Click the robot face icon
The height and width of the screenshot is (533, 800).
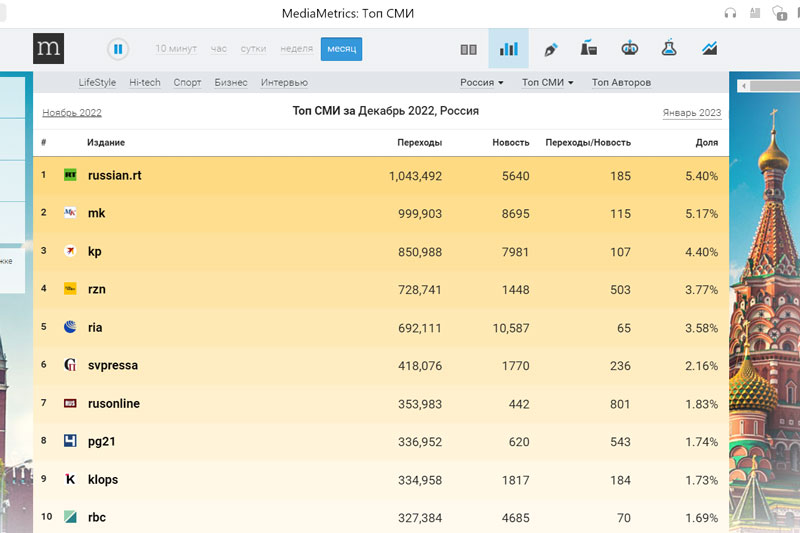click(629, 49)
